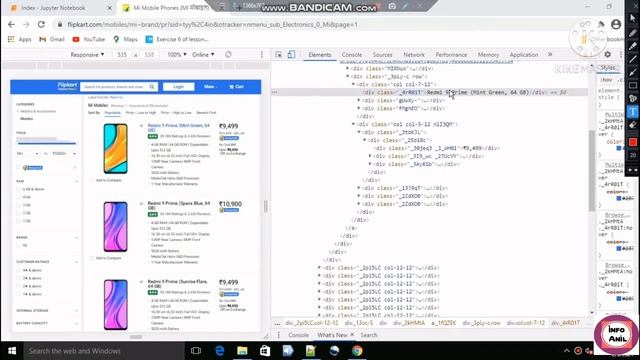Open Flipkart More menu
Viewport: 640px width, 360px height.
coord(210,87)
